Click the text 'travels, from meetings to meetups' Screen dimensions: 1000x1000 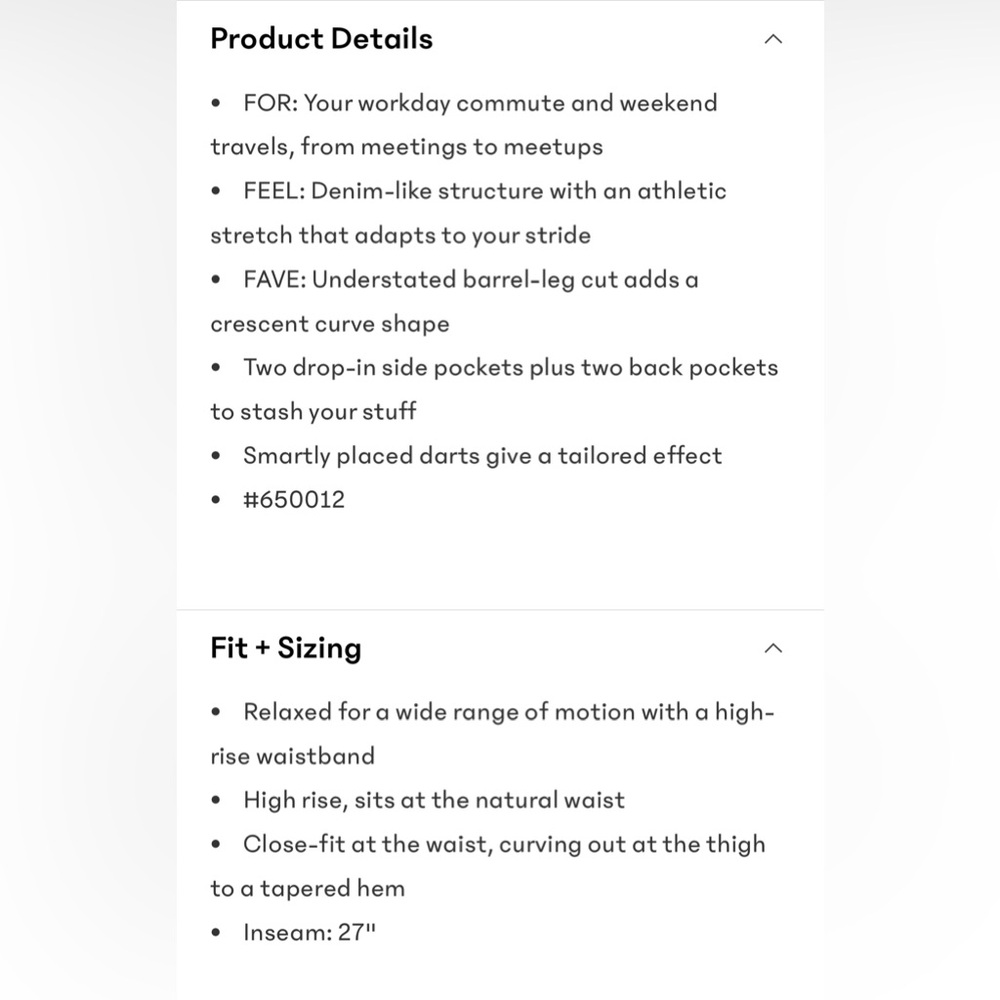(407, 147)
